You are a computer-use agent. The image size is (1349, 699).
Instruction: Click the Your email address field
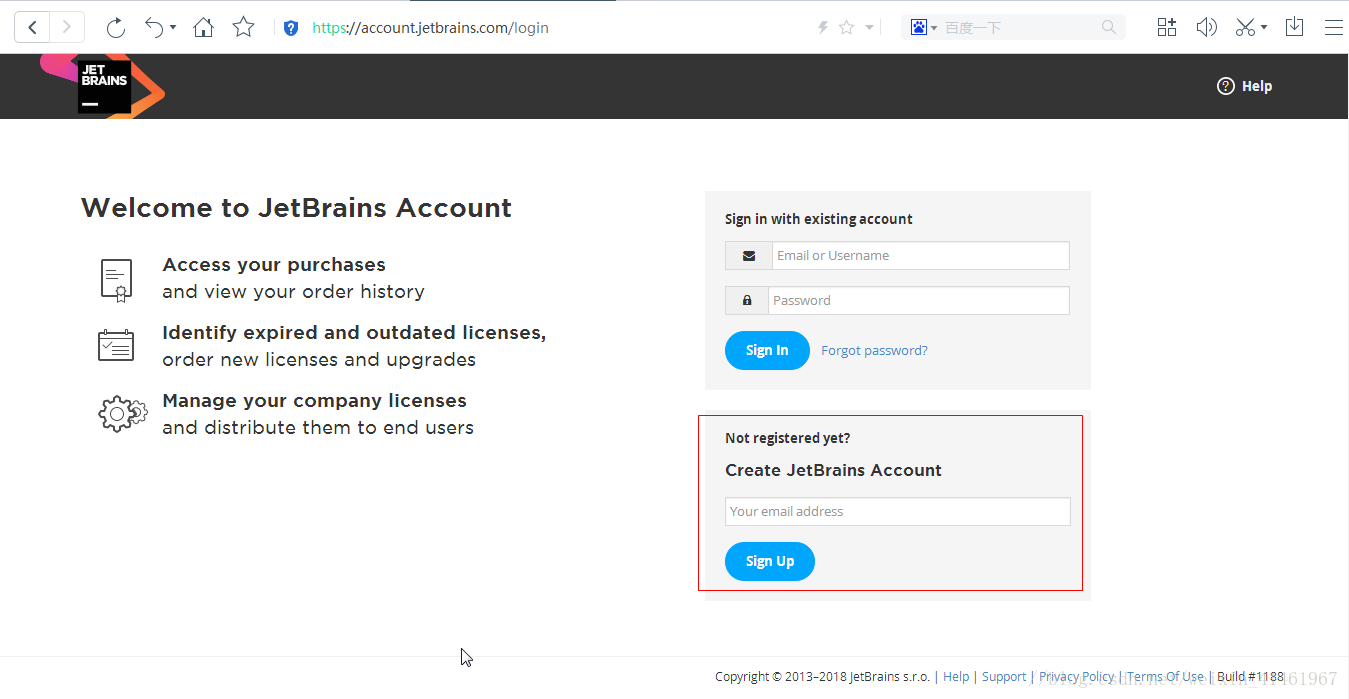(x=897, y=511)
